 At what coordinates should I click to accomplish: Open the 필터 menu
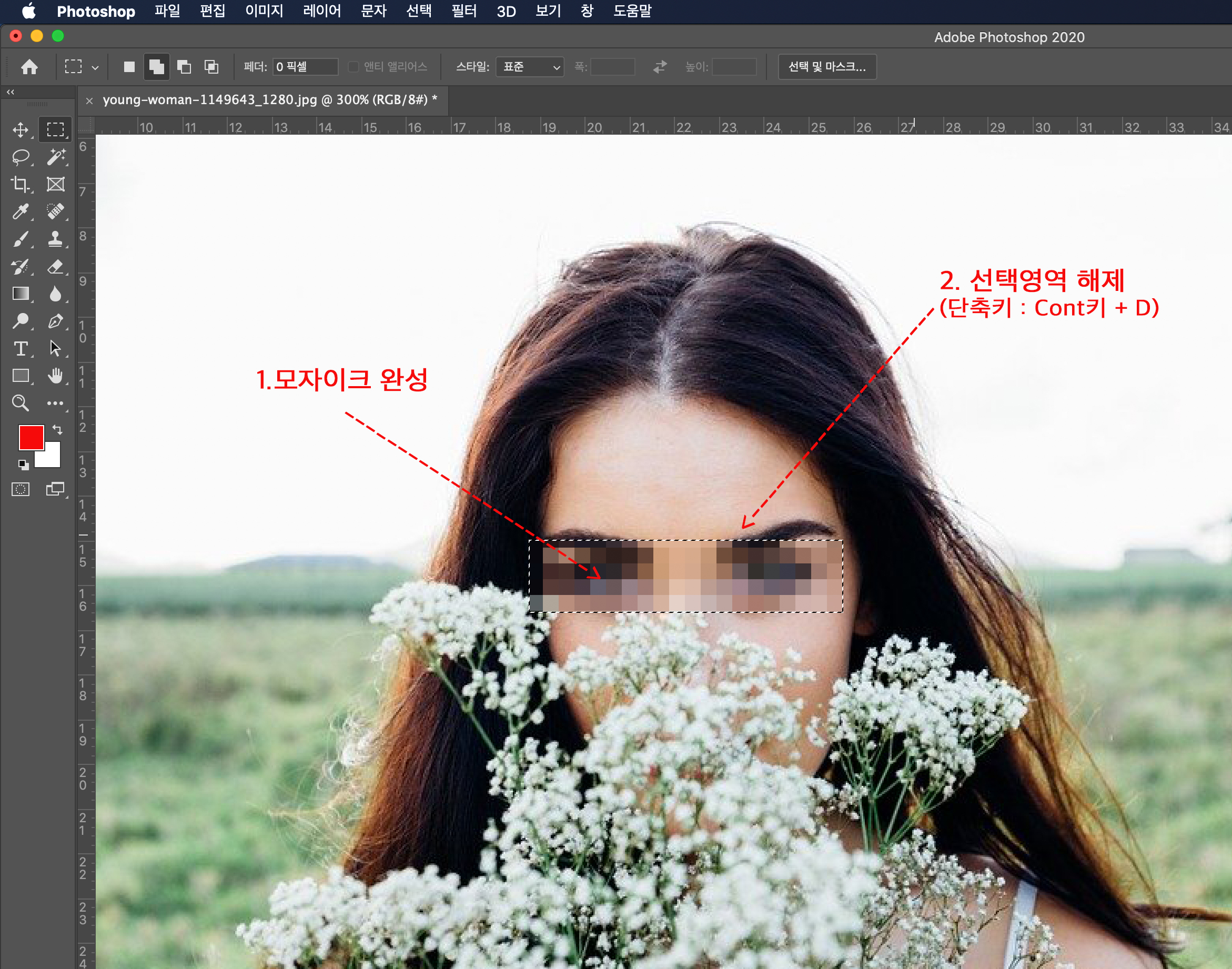point(463,11)
